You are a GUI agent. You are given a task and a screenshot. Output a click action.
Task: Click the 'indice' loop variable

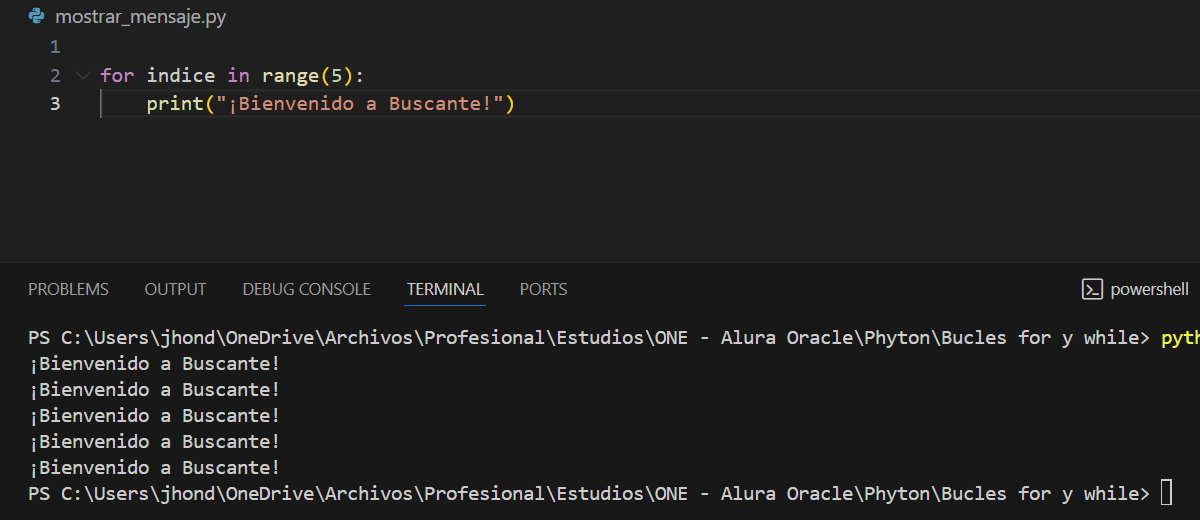click(181, 75)
